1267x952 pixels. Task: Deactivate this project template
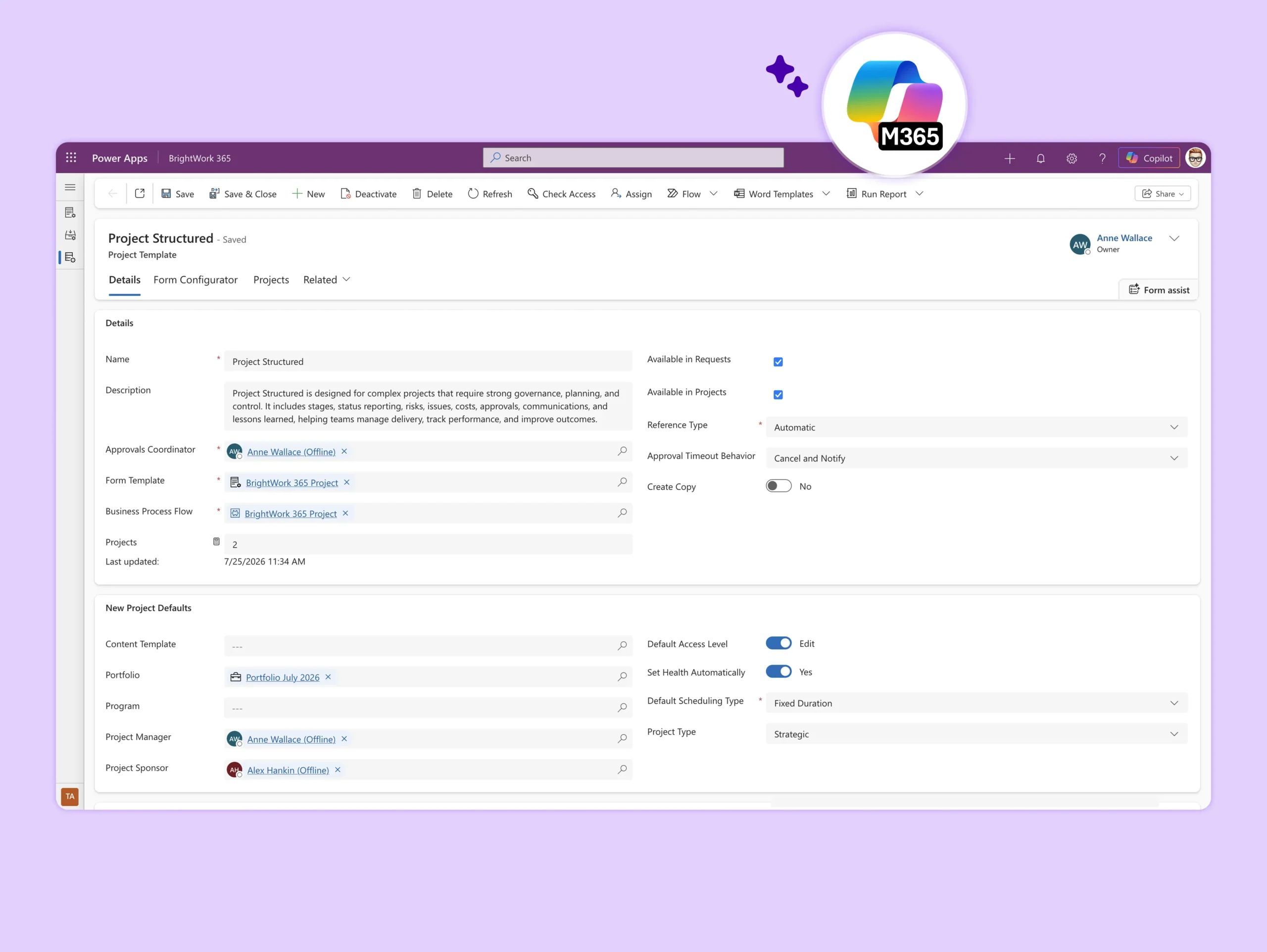(x=368, y=193)
